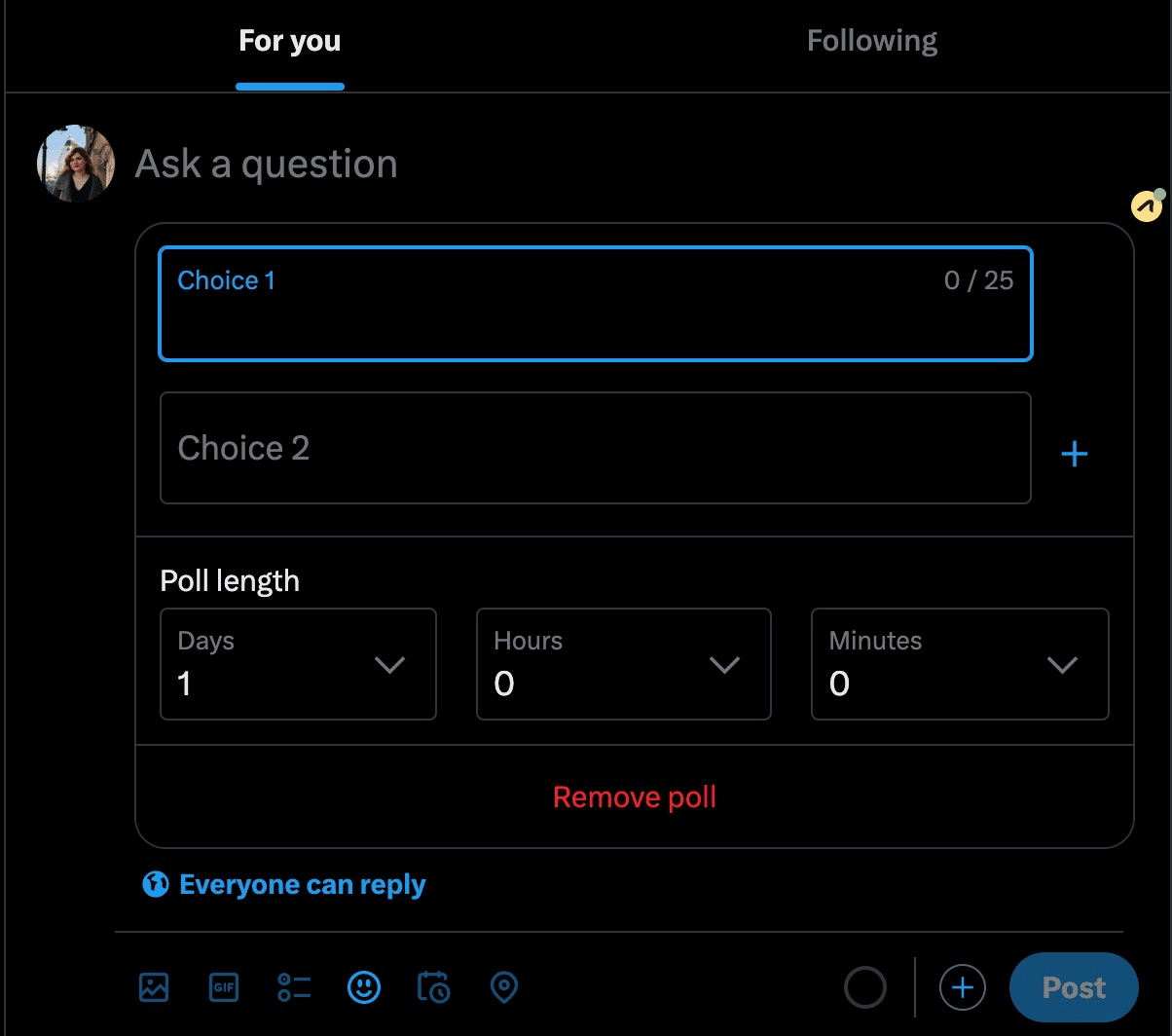Open your profile avatar picture
This screenshot has height=1036, width=1172.
click(x=75, y=163)
